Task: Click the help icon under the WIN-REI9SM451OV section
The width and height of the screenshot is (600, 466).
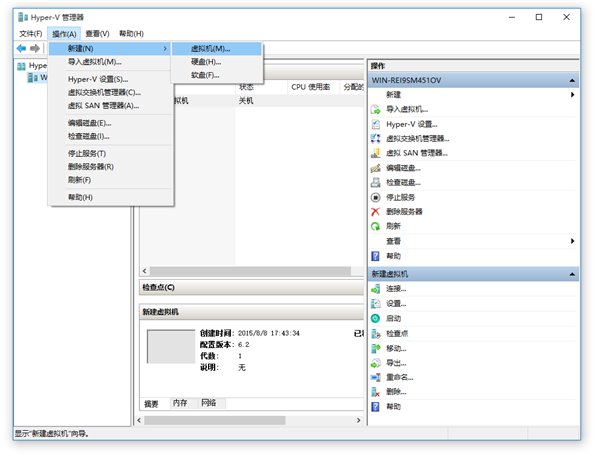Action: point(375,256)
